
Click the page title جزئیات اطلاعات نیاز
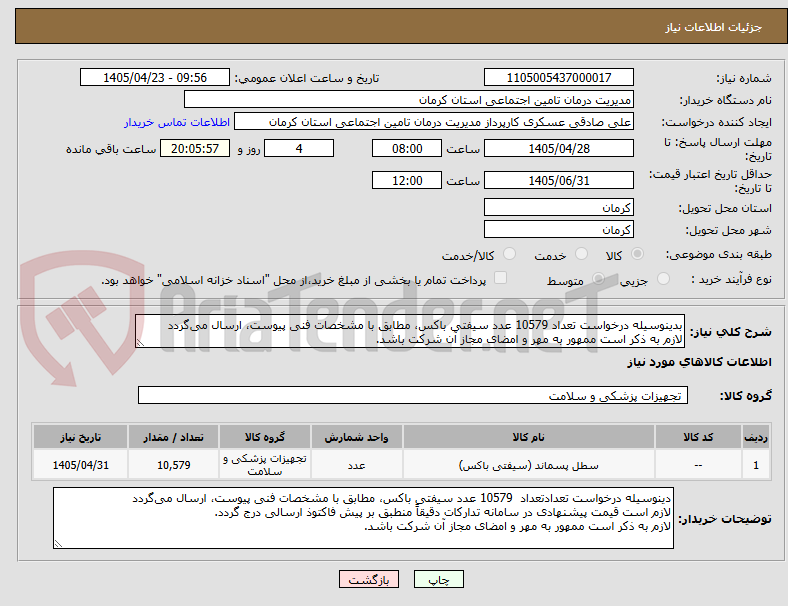[x=713, y=27]
